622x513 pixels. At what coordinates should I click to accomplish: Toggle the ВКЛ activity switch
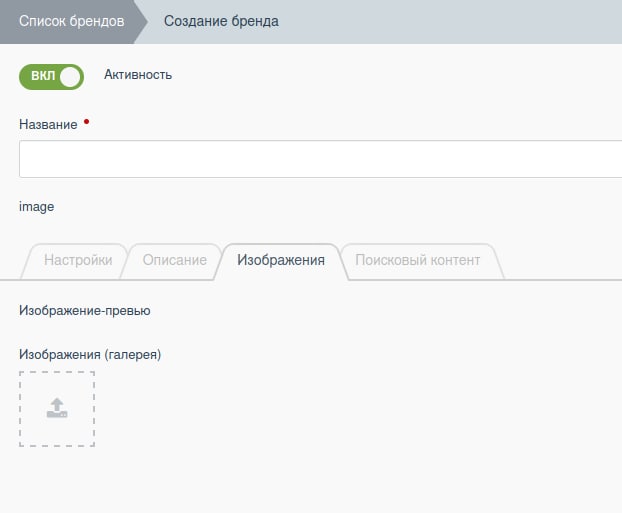(x=52, y=77)
